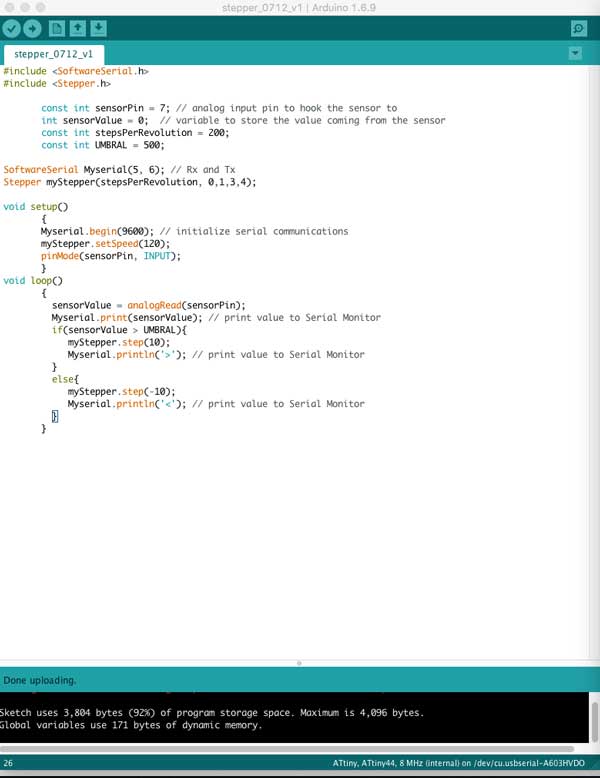Viewport: 600px width, 778px height.
Task: Click on "SoftwareSerial.h" in the first include
Action: pyautogui.click(x=103, y=71)
